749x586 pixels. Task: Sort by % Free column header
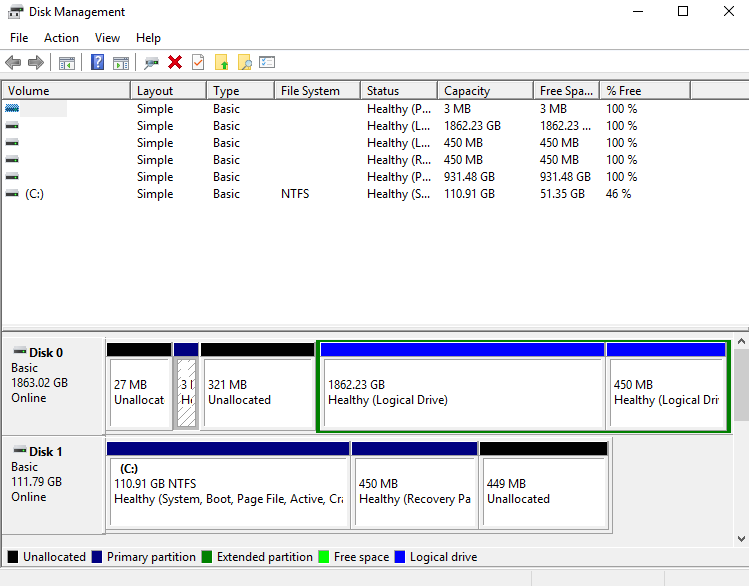(645, 90)
